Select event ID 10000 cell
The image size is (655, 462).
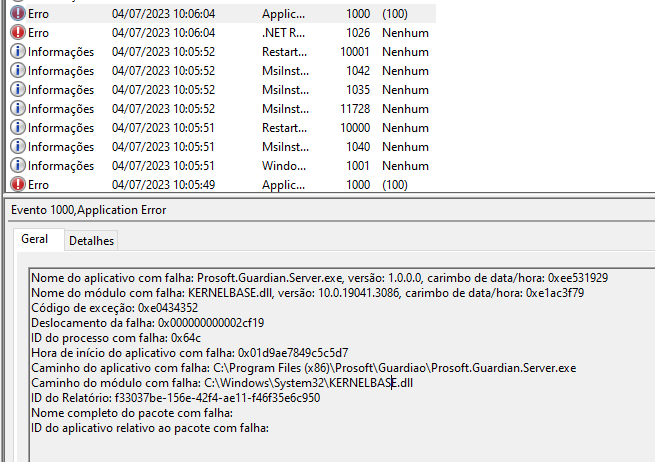coord(355,128)
